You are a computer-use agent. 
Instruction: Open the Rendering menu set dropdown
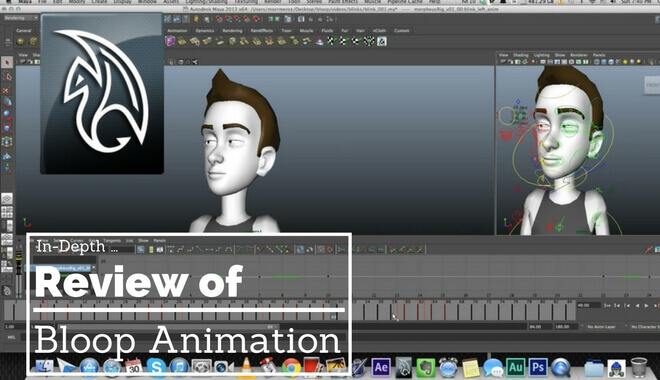pos(21,18)
